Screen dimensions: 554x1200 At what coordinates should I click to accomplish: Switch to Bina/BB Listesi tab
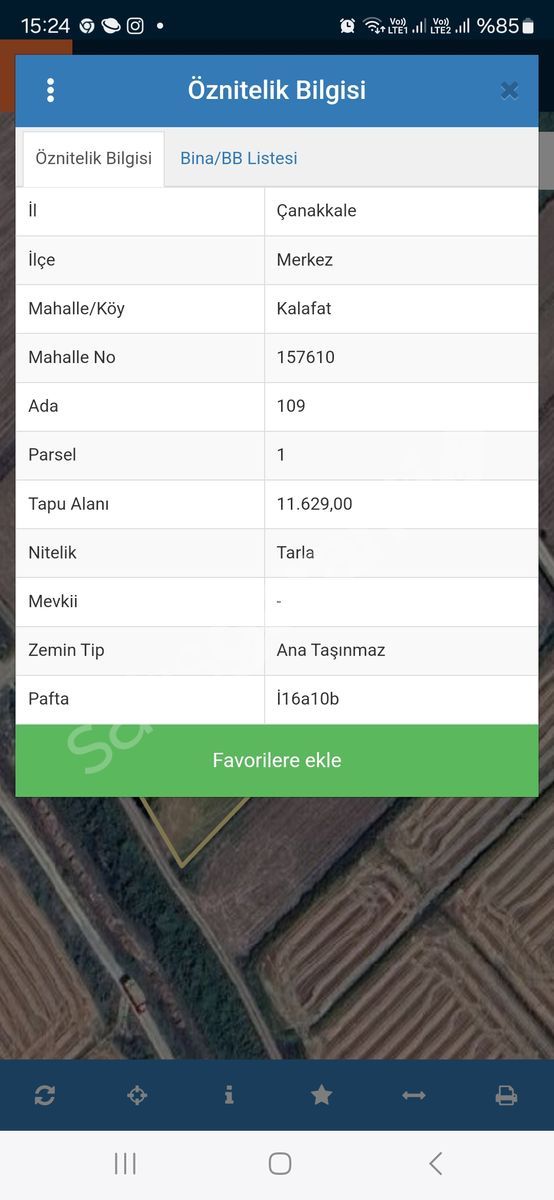pos(239,158)
